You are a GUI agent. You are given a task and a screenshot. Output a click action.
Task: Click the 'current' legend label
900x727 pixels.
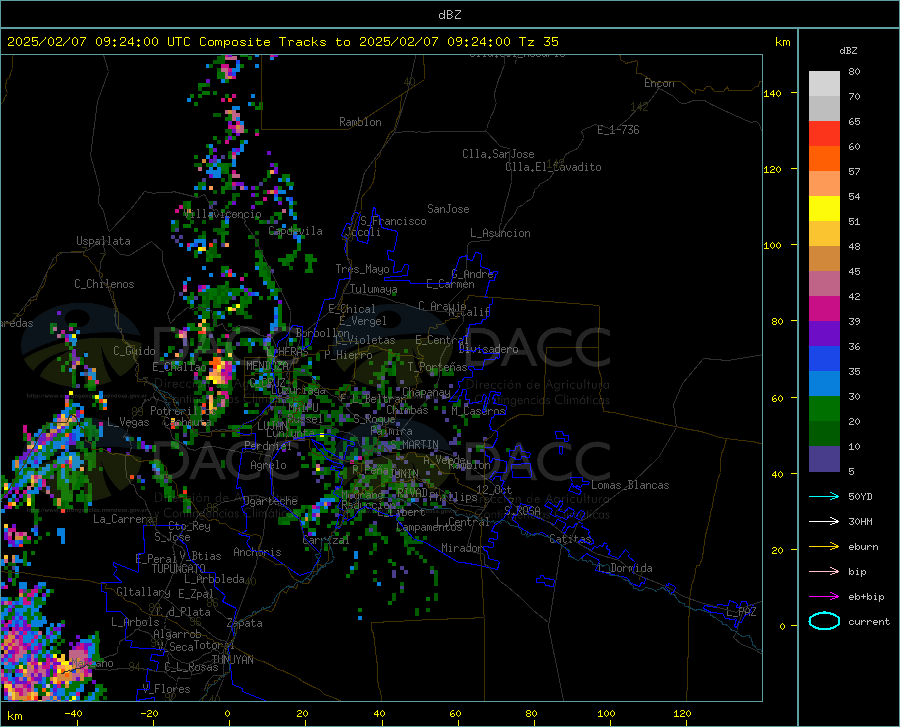tap(869, 622)
